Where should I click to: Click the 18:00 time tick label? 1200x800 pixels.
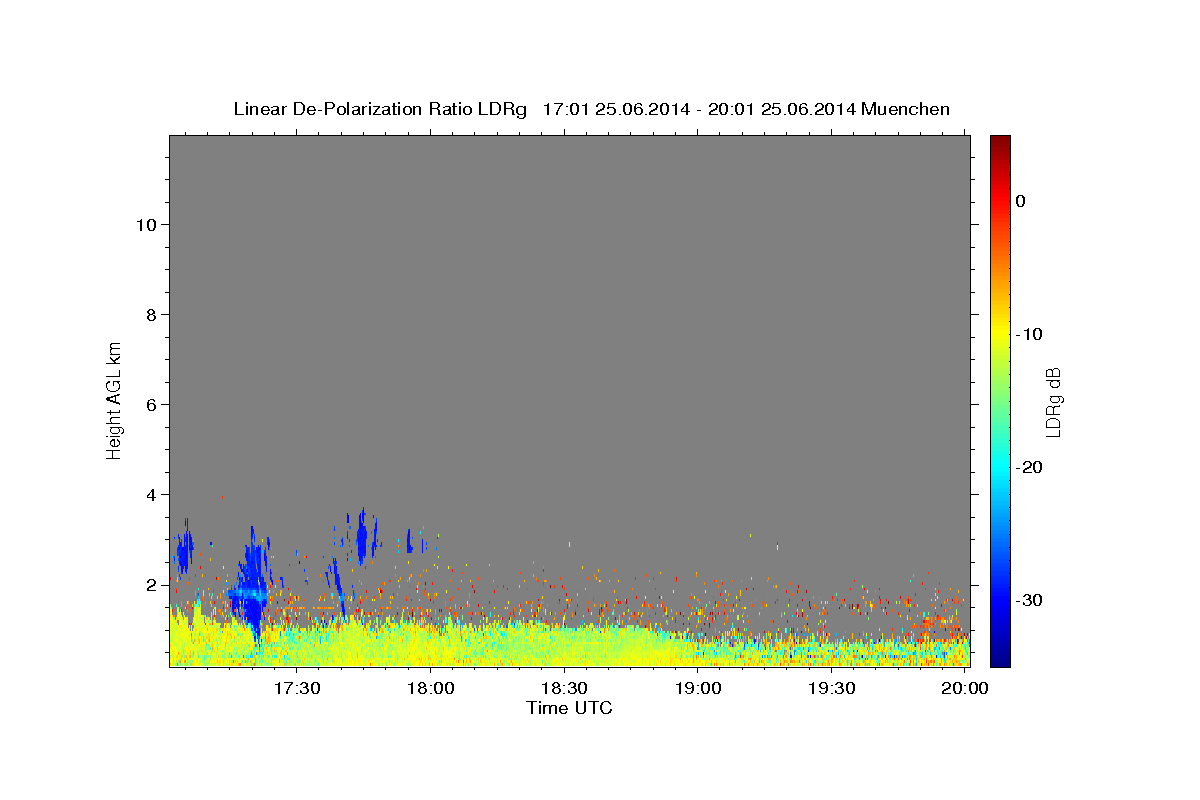point(431,688)
